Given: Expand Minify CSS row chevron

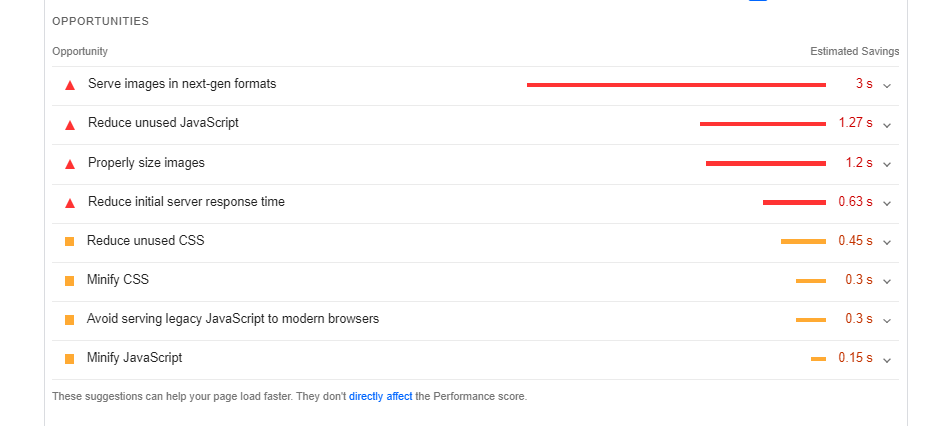Looking at the screenshot, I should [887, 280].
